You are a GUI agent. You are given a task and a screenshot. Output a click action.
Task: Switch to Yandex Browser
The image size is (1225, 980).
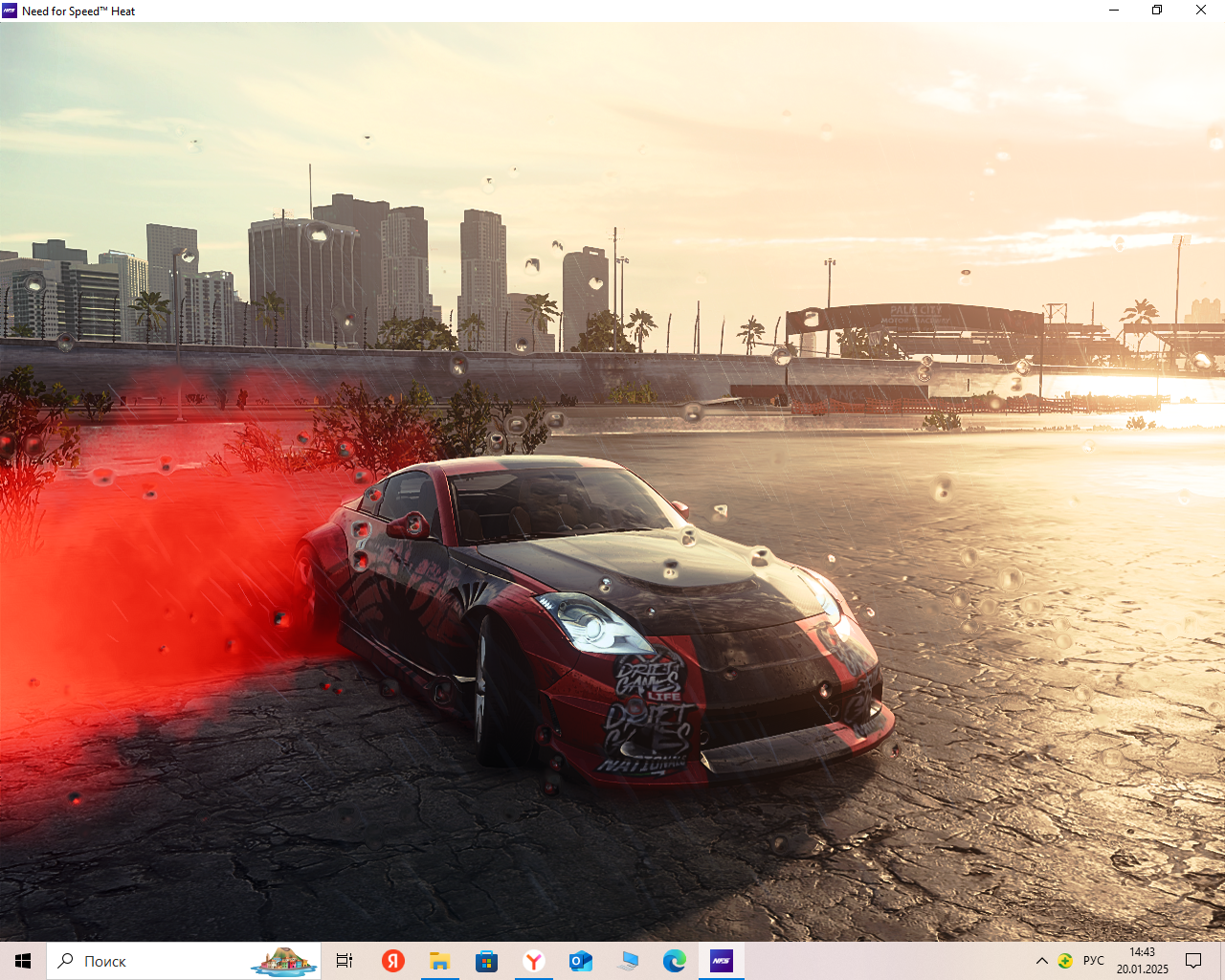(x=533, y=961)
